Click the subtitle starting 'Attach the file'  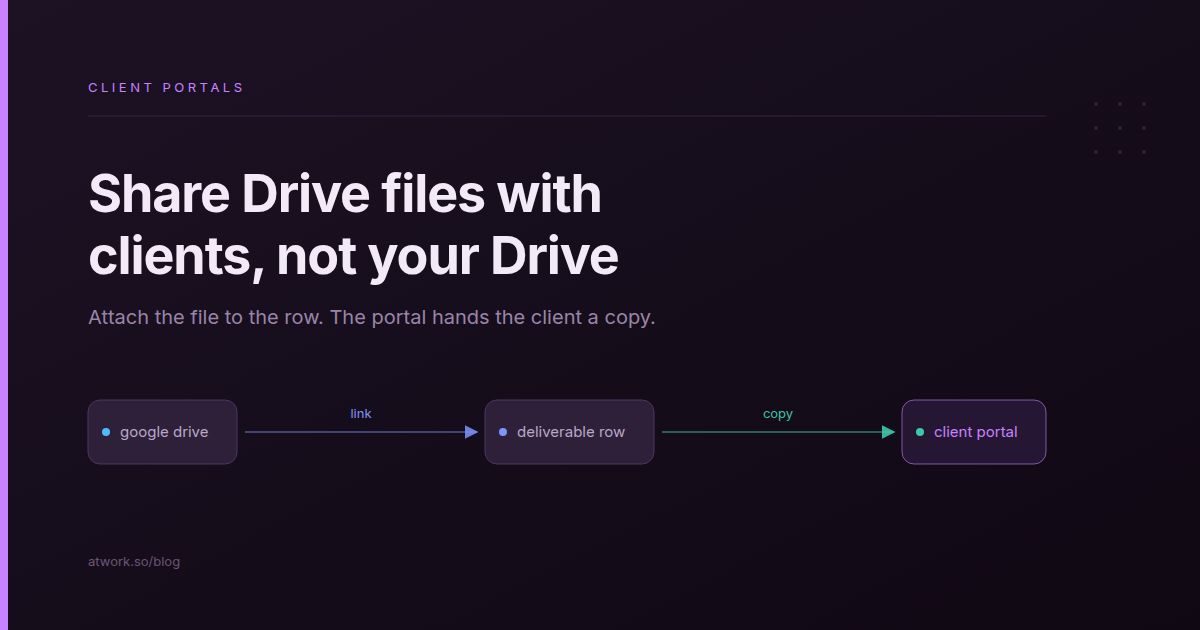pyautogui.click(x=371, y=318)
